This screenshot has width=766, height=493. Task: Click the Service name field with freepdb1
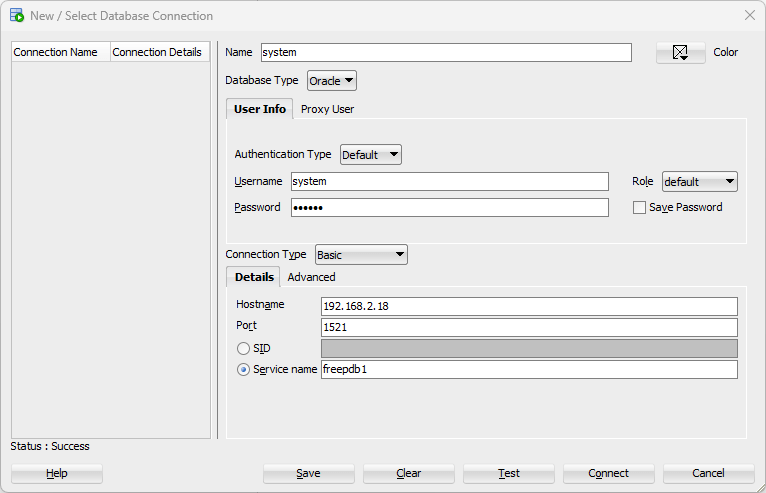pos(530,369)
